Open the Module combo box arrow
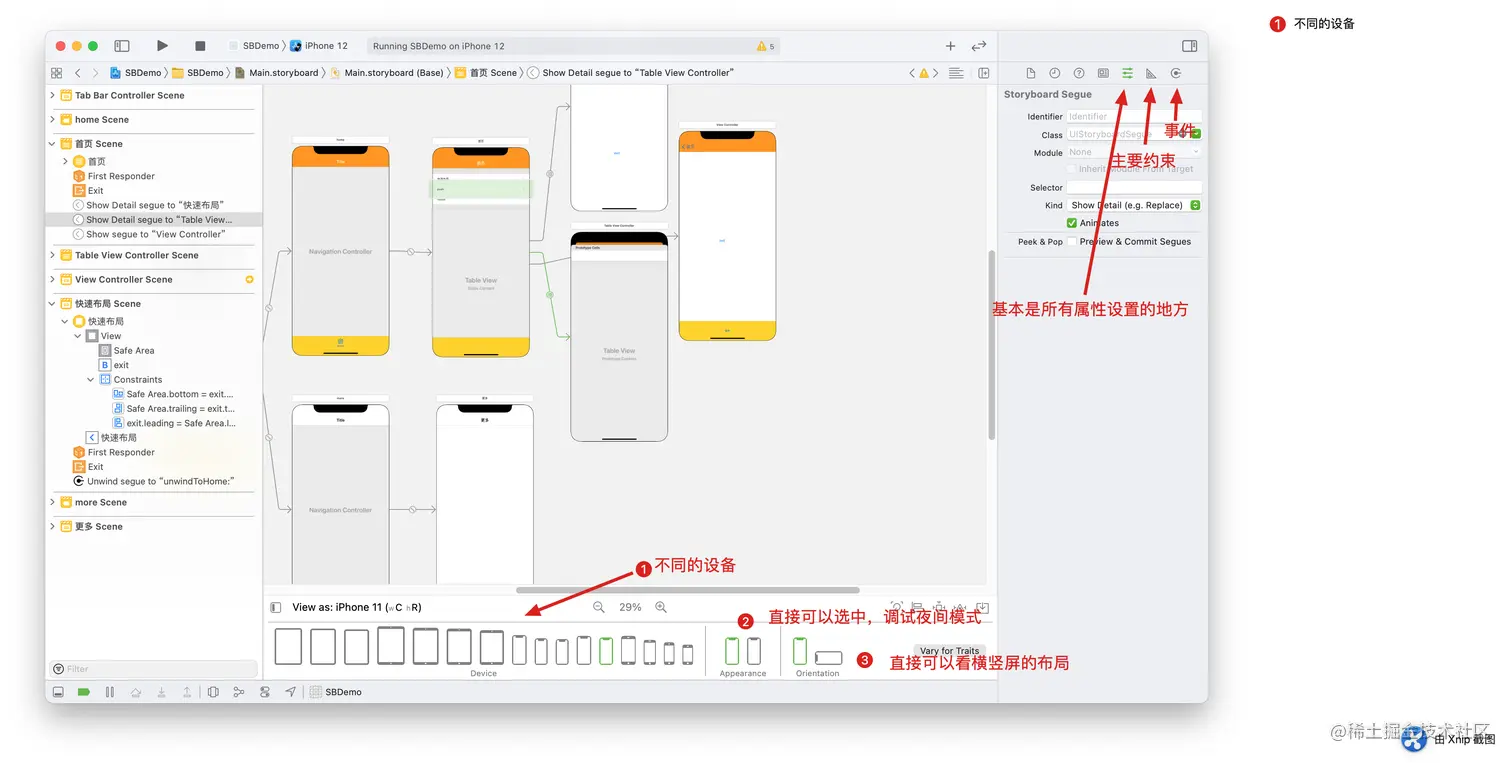The image size is (1512, 763). coord(1196,152)
